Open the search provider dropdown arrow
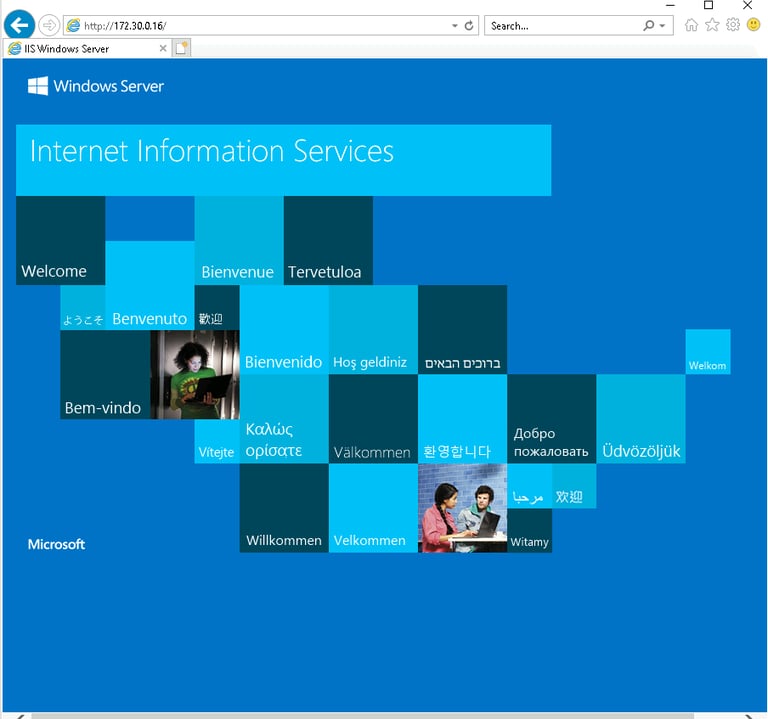 point(663,25)
